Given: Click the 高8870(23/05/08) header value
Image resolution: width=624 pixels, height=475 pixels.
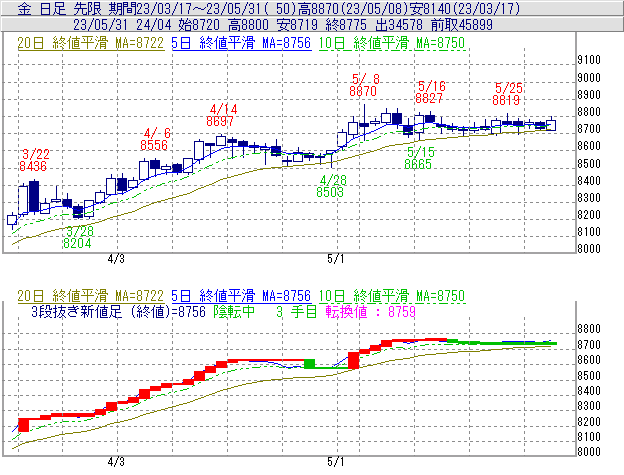Looking at the screenshot, I should tap(354, 9).
